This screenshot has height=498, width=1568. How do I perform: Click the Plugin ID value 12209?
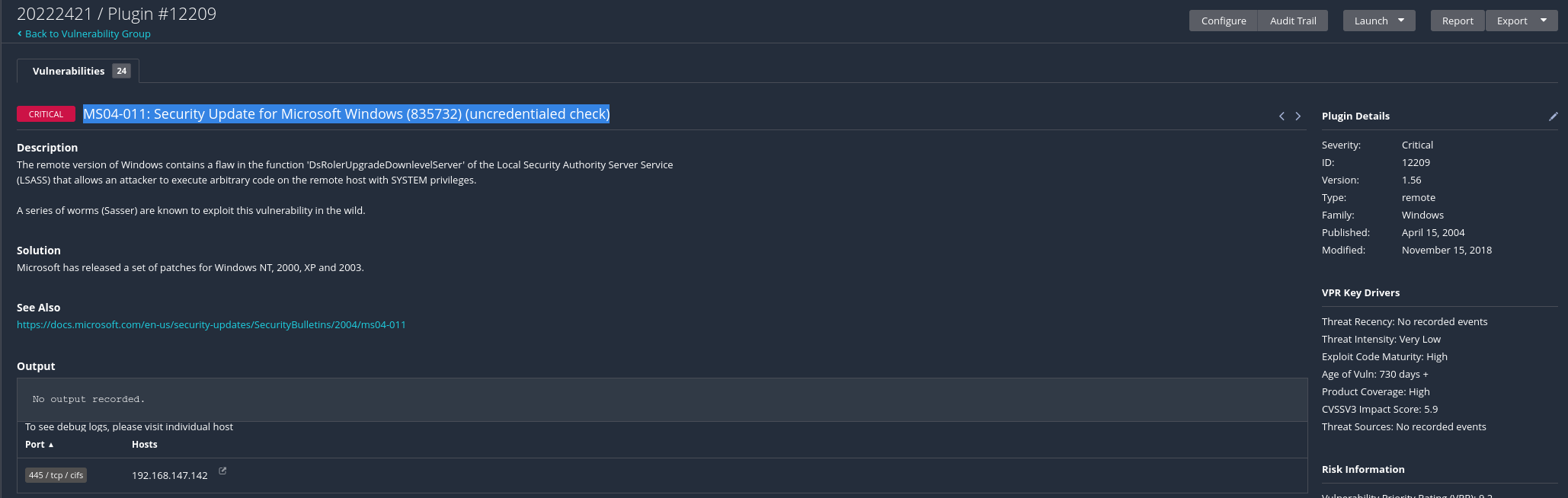point(1416,162)
